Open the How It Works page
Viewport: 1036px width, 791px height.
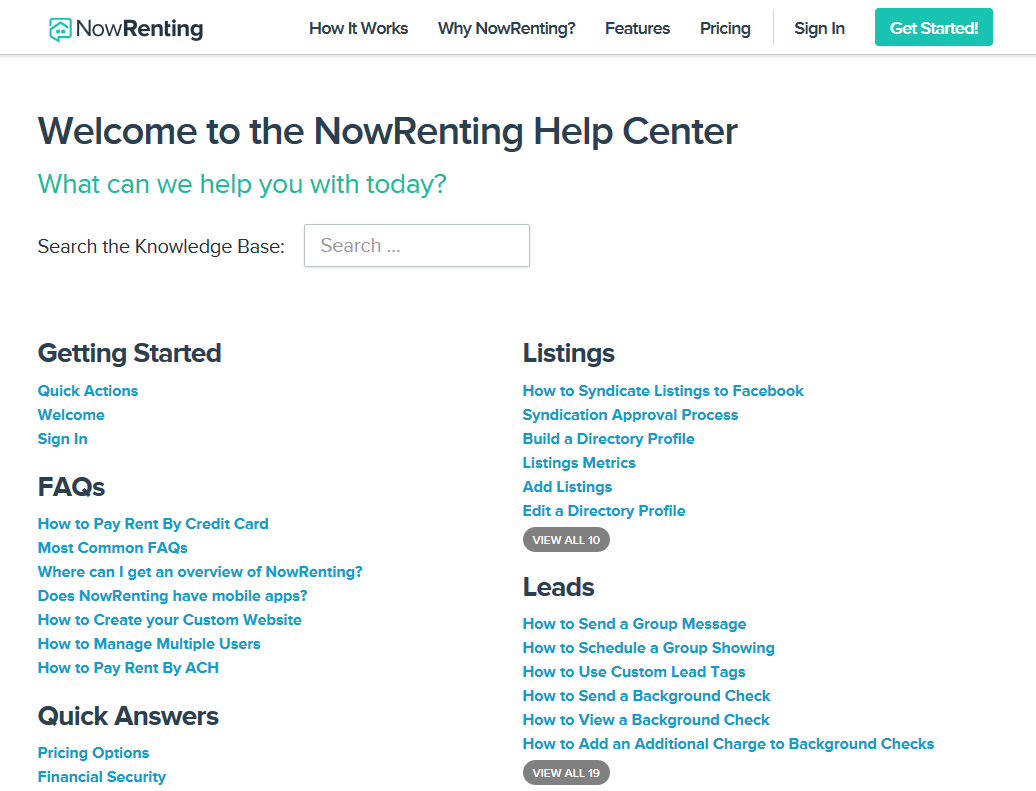[x=358, y=28]
